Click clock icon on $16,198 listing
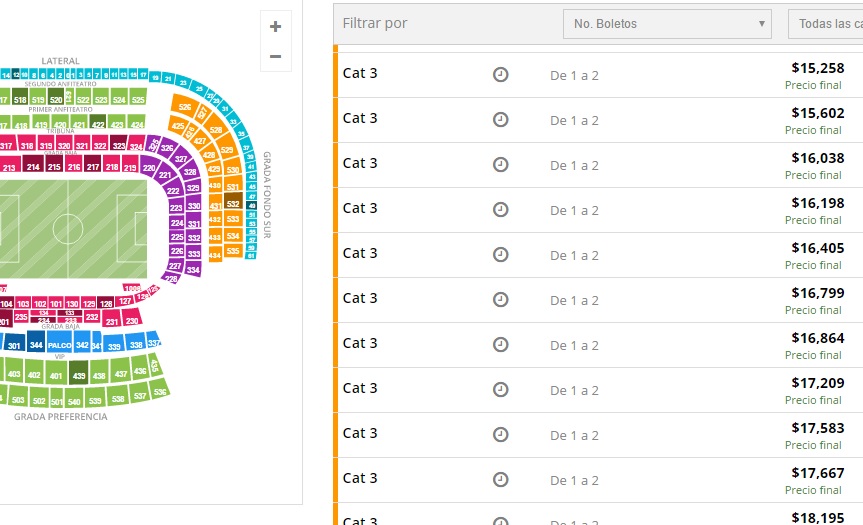Image resolution: width=863 pixels, height=525 pixels. tap(500, 210)
